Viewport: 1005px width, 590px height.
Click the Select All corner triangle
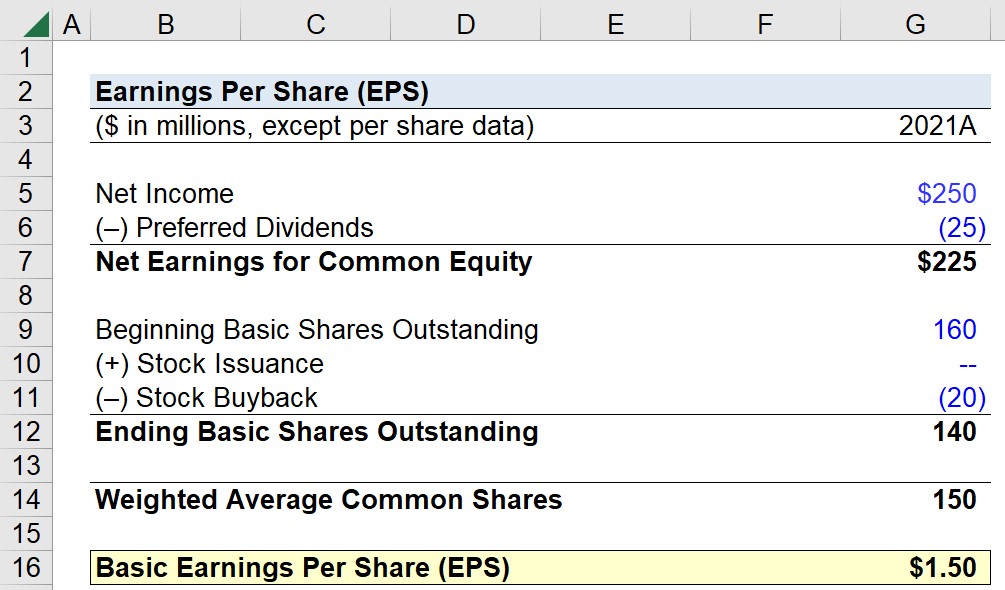click(35, 24)
